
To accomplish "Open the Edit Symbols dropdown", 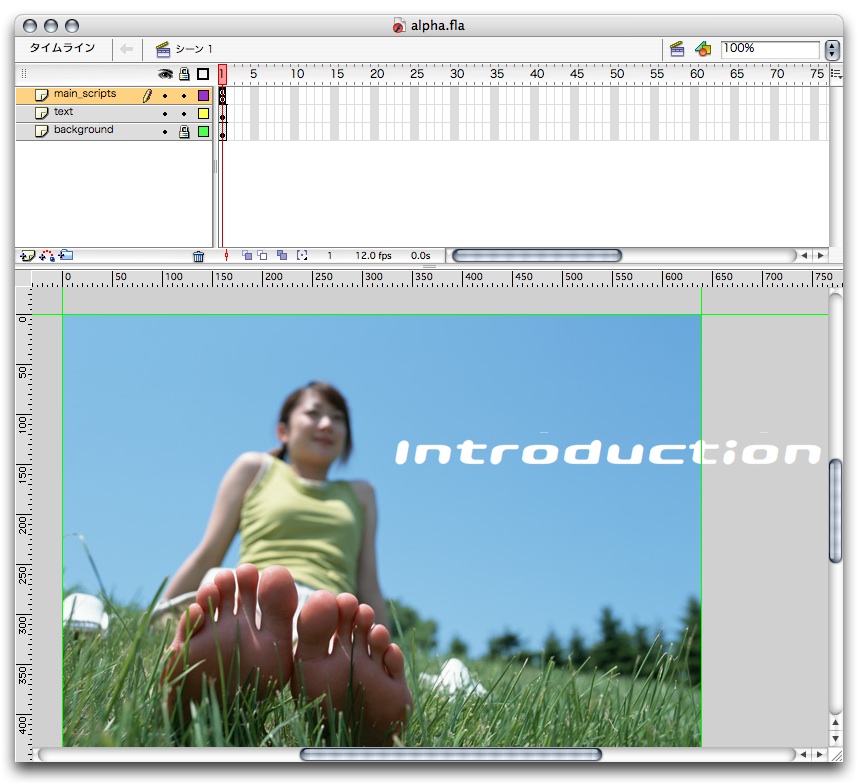I will (702, 48).
